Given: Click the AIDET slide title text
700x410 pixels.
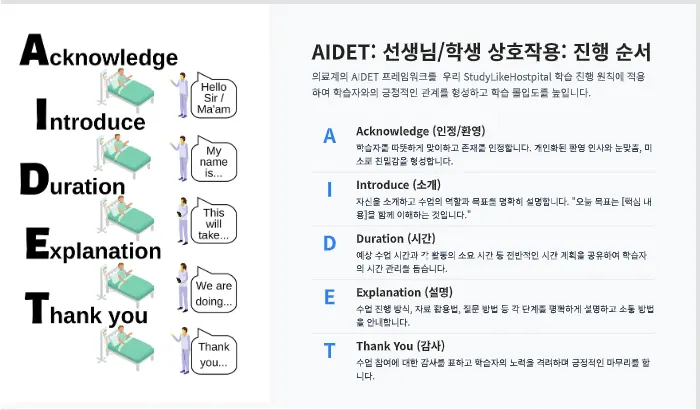Looking at the screenshot, I should 481,52.
